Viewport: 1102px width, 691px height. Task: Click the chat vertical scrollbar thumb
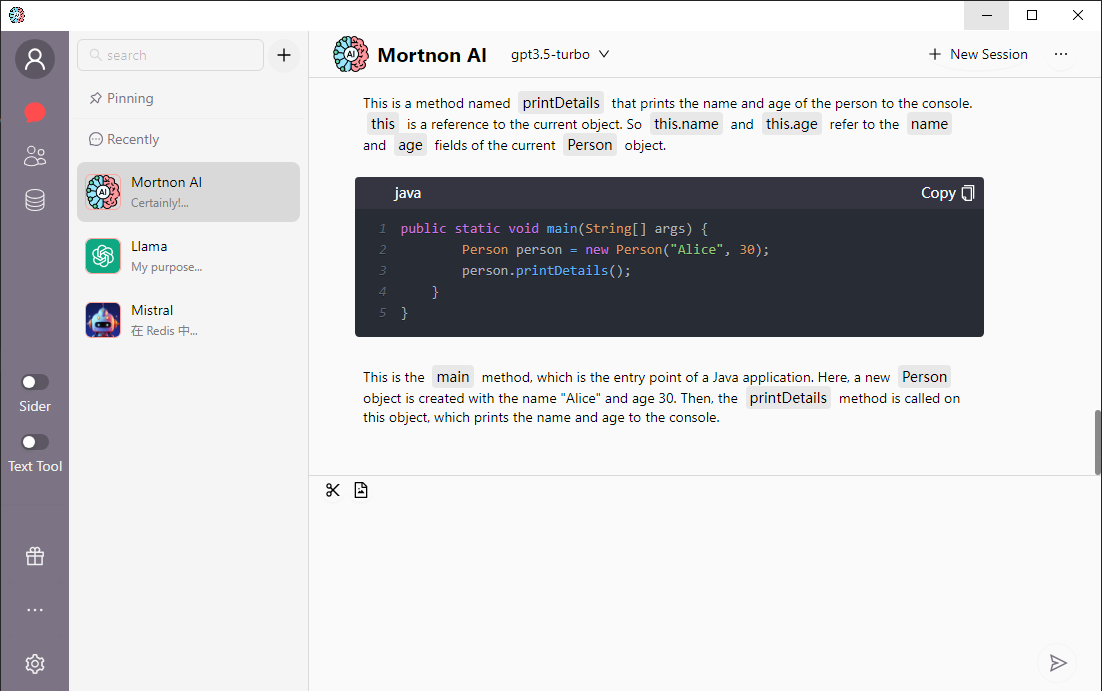click(x=1097, y=441)
